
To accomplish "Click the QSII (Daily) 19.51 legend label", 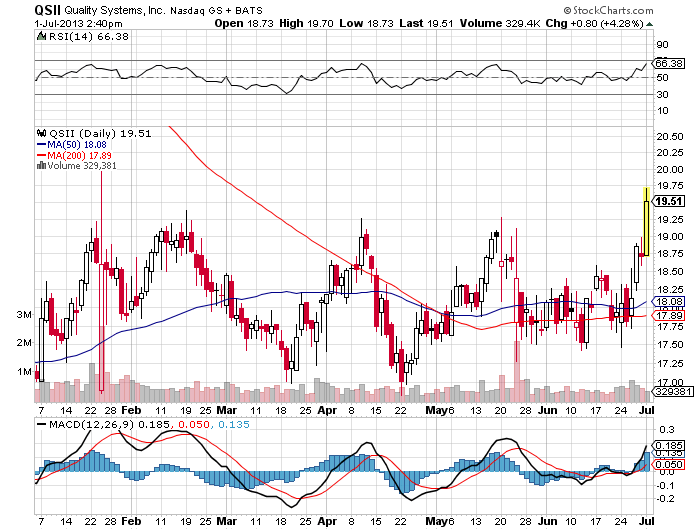I will pos(100,134).
